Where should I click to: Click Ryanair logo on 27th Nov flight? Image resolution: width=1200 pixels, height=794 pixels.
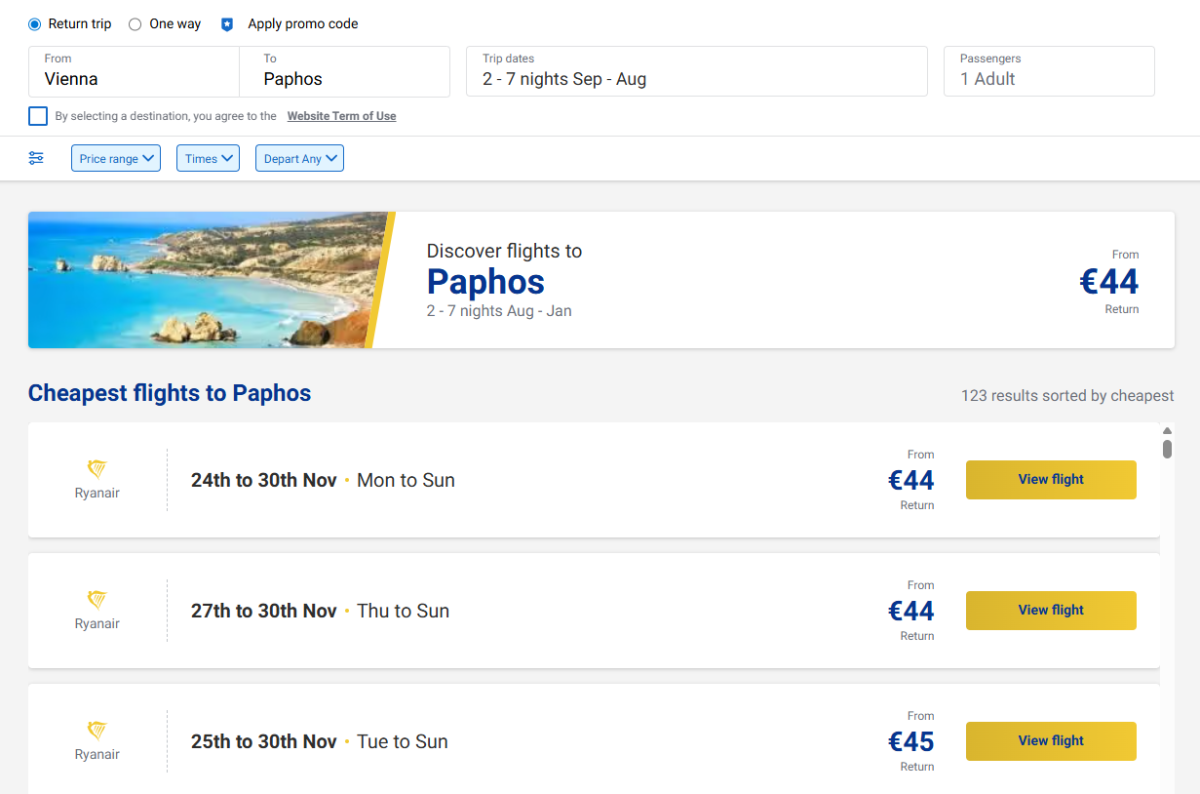97,600
